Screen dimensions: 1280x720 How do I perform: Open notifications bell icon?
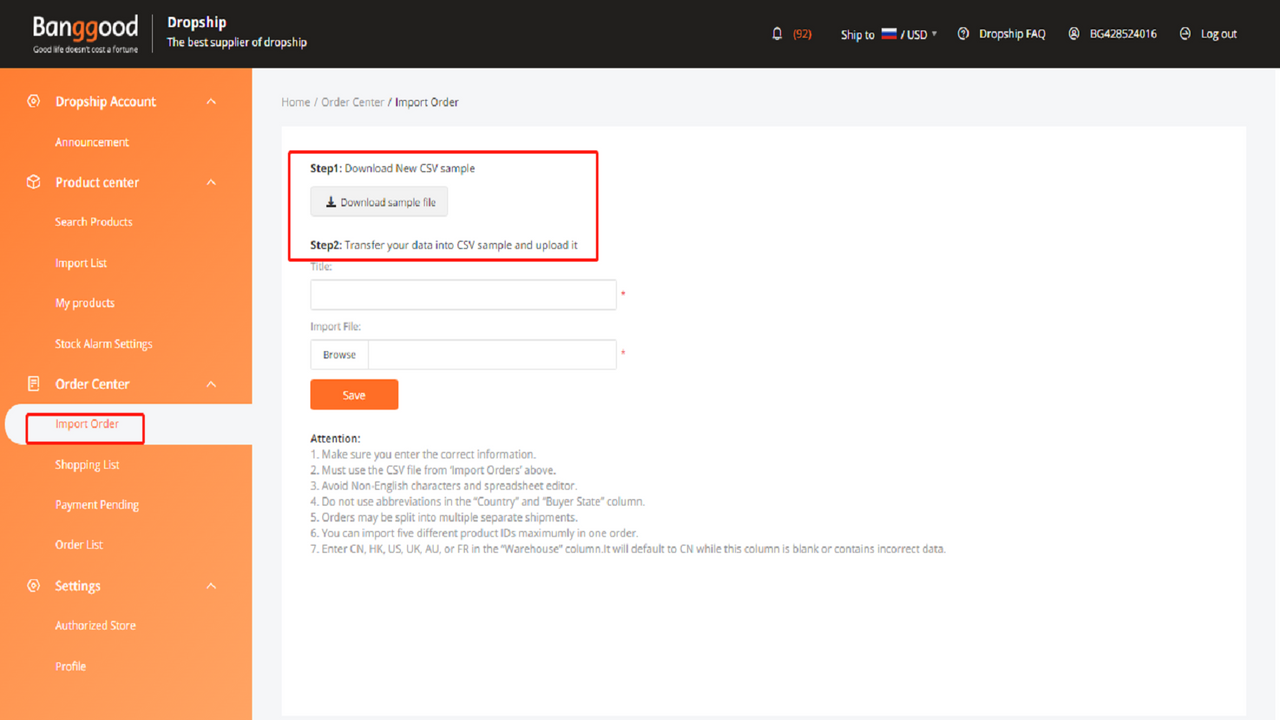[777, 34]
